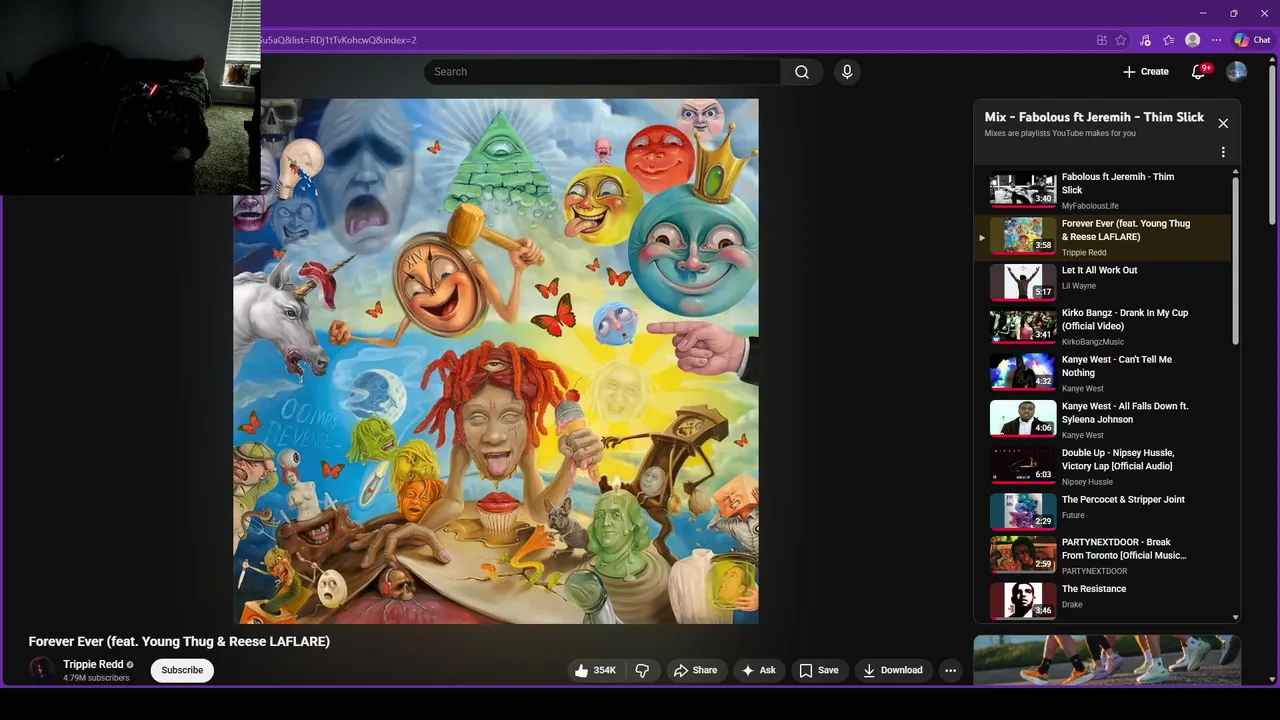
Task: Open the browser media control music icon
Action: pyautogui.click(x=1145, y=40)
